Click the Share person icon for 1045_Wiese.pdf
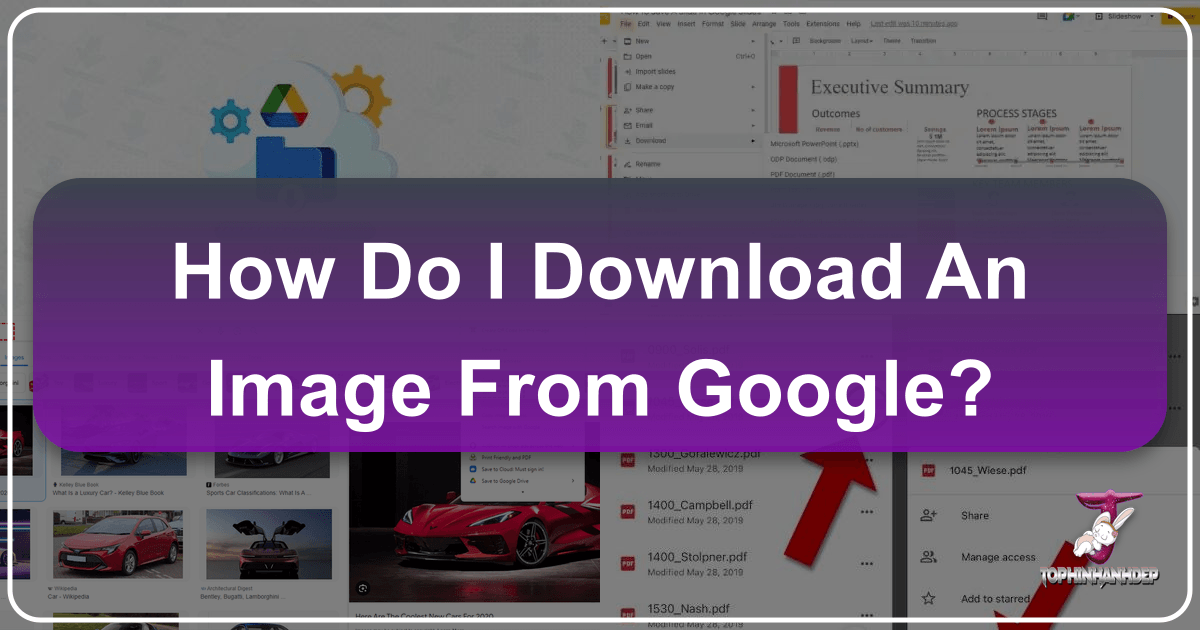This screenshot has width=1200, height=630. click(928, 515)
